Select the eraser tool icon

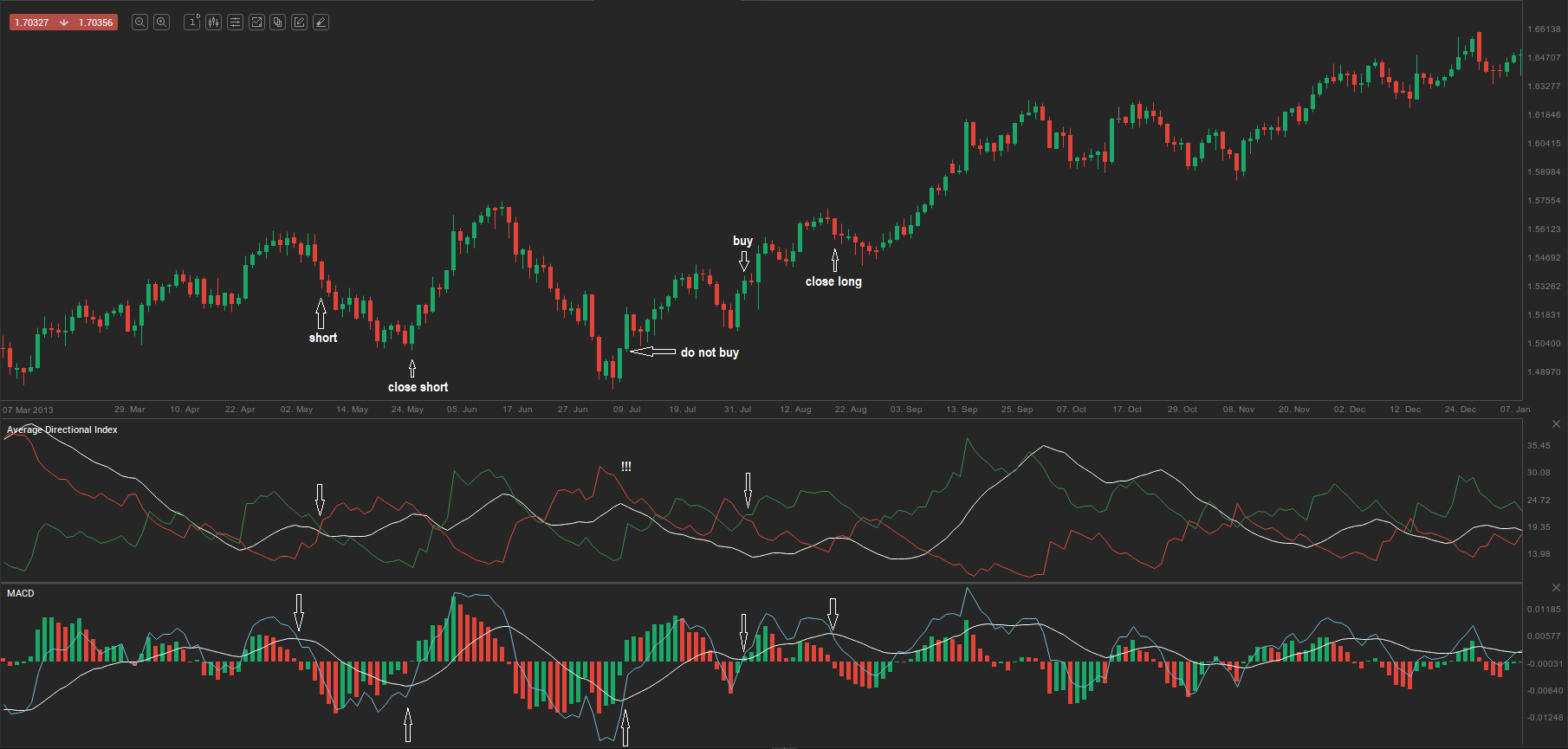pyautogui.click(x=321, y=23)
